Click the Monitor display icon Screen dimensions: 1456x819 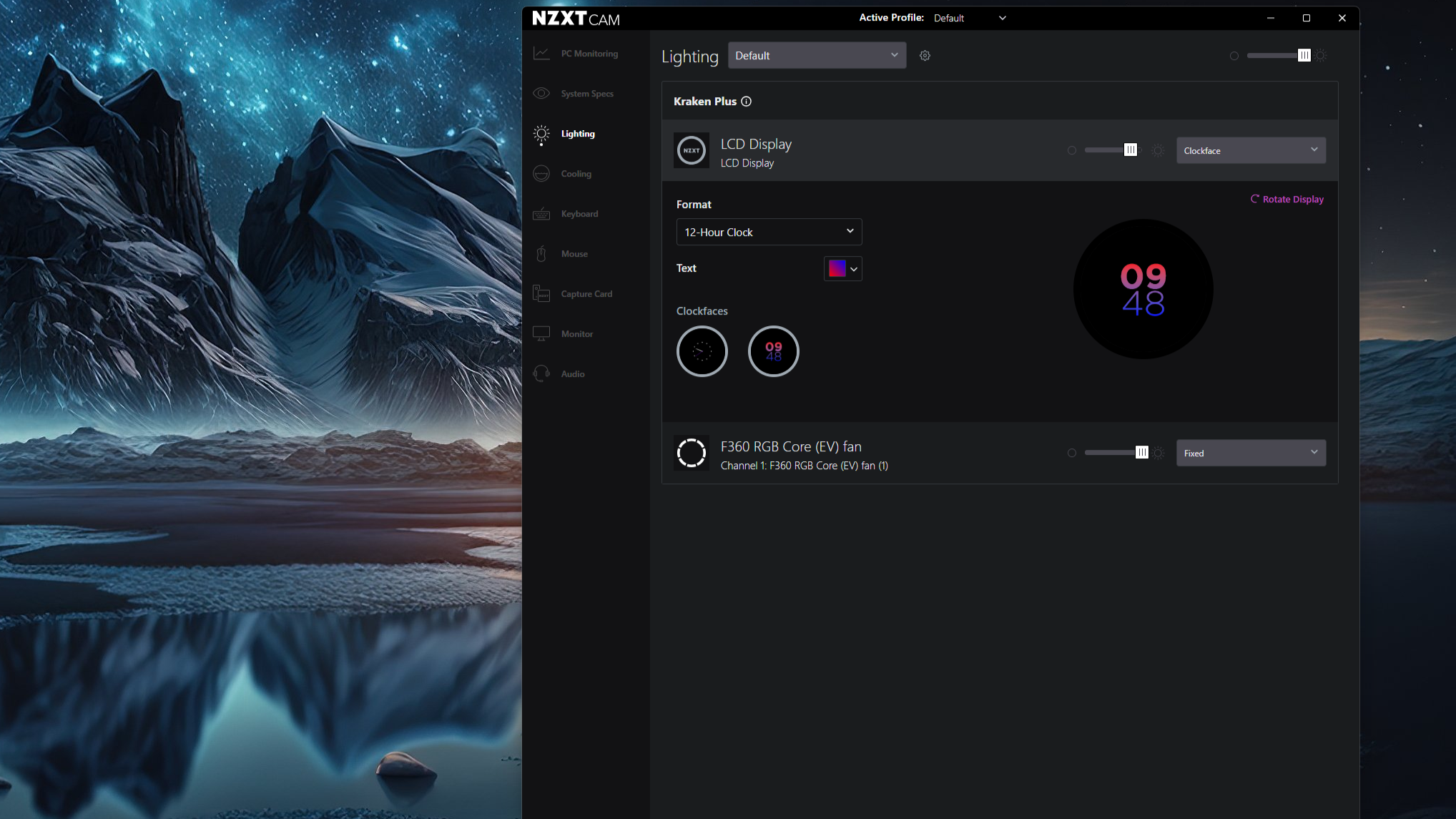pos(541,334)
